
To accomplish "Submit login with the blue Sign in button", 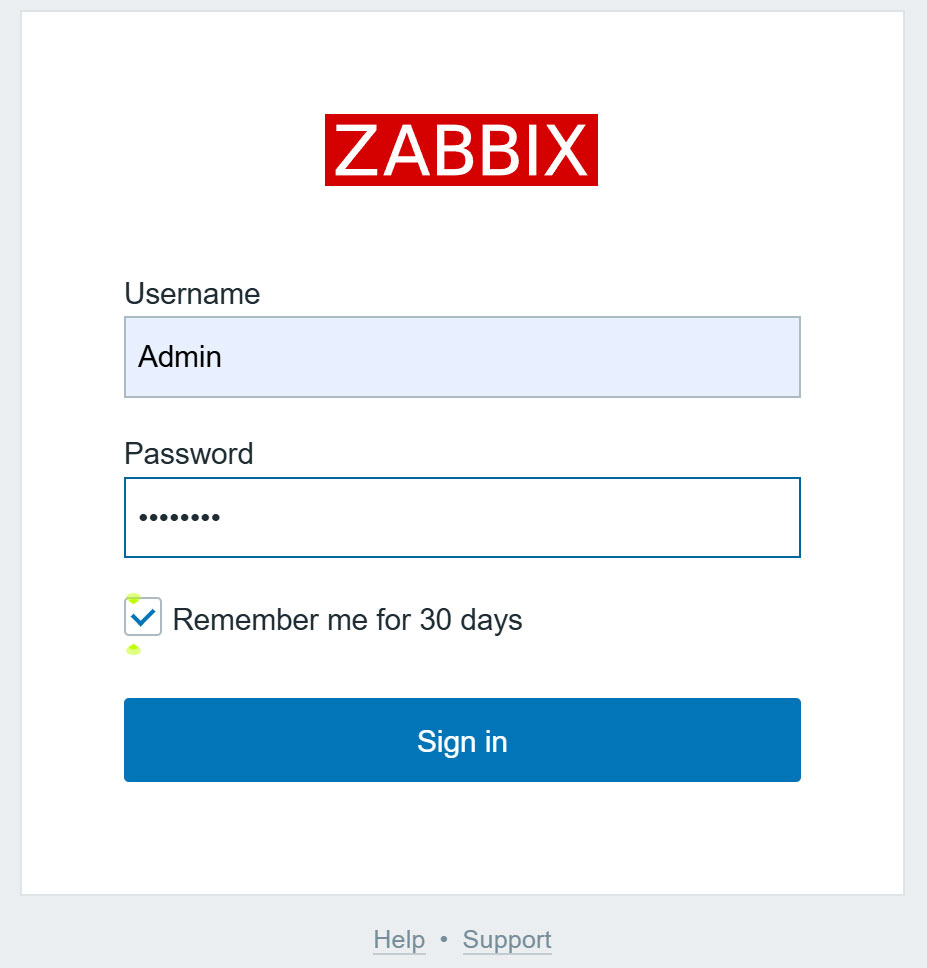I will click(462, 740).
